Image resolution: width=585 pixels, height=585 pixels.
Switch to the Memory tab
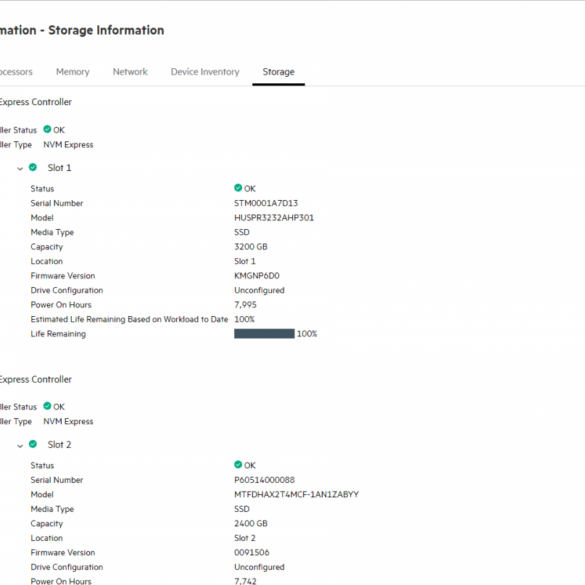tap(73, 72)
